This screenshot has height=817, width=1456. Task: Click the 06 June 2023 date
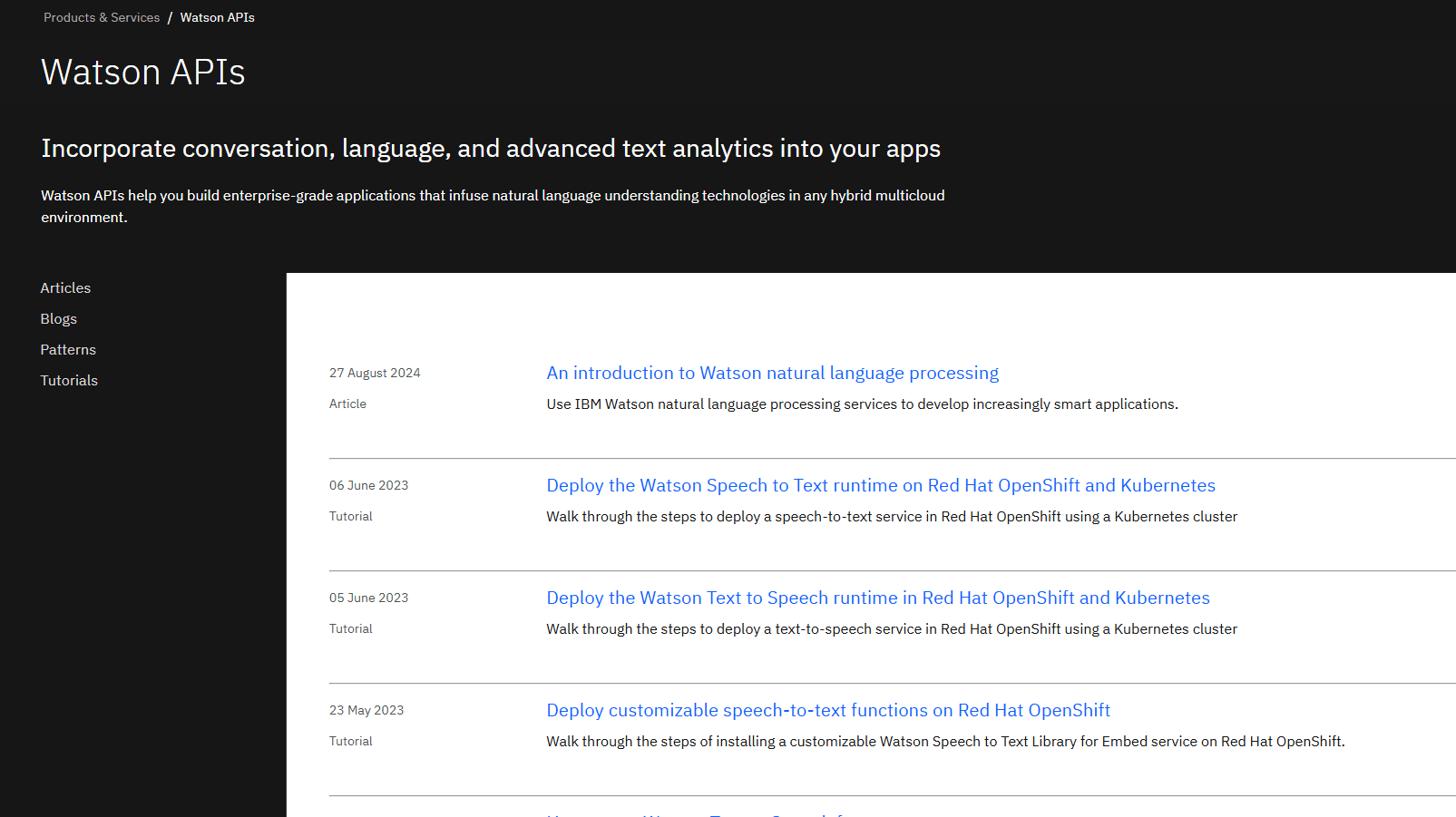pyautogui.click(x=368, y=485)
